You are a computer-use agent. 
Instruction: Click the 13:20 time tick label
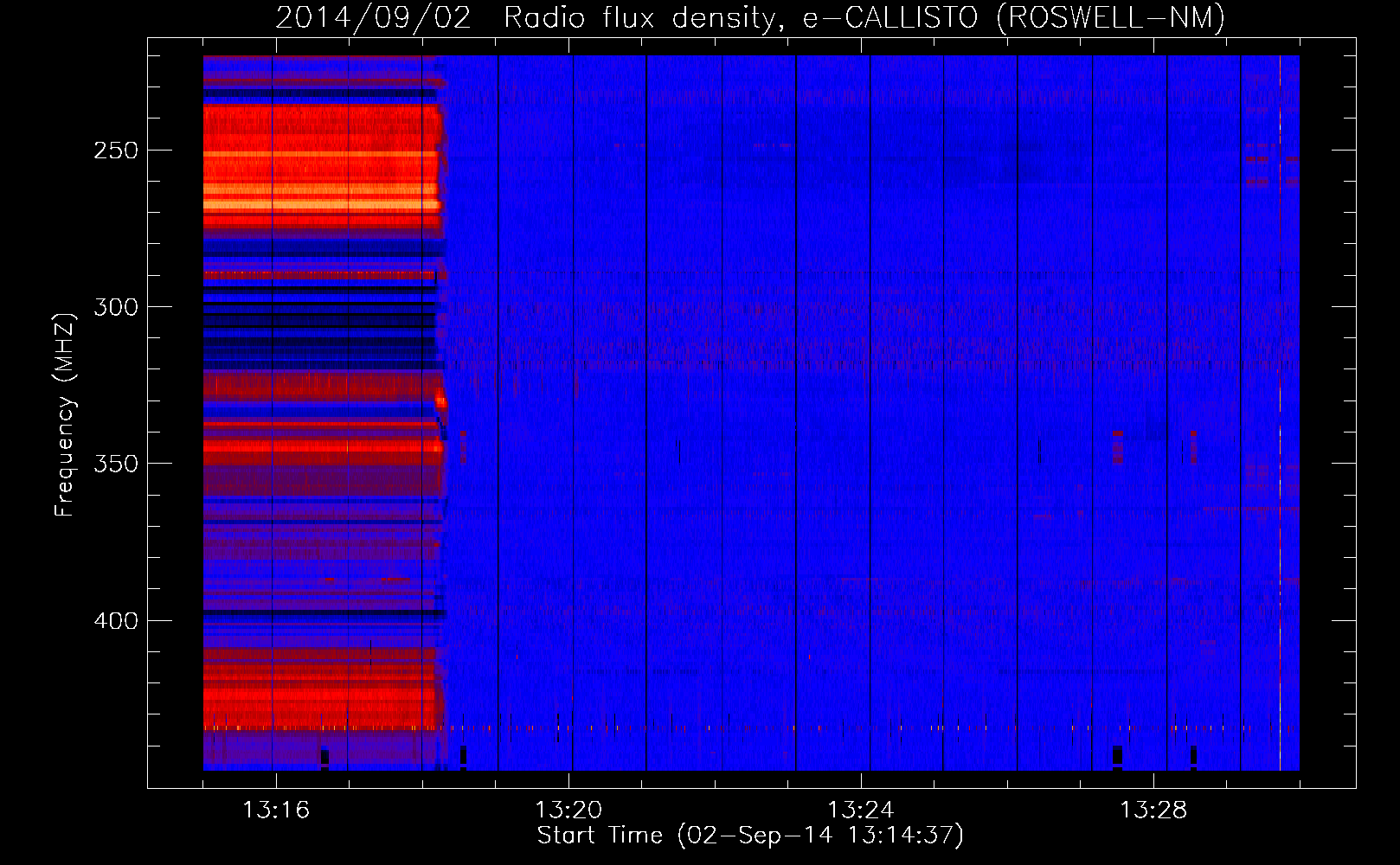coord(568,810)
